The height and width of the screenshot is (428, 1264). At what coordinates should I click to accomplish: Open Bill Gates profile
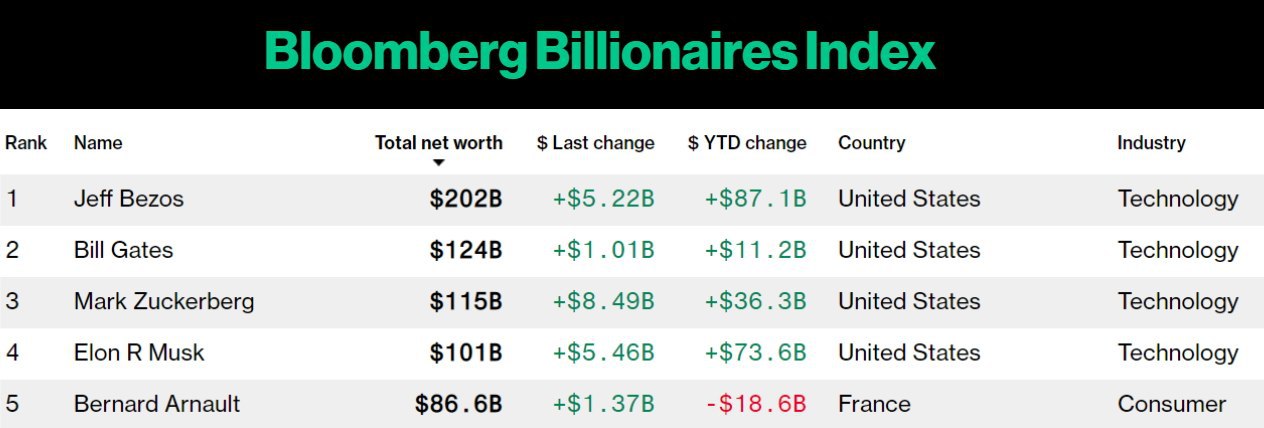pyautogui.click(x=123, y=250)
